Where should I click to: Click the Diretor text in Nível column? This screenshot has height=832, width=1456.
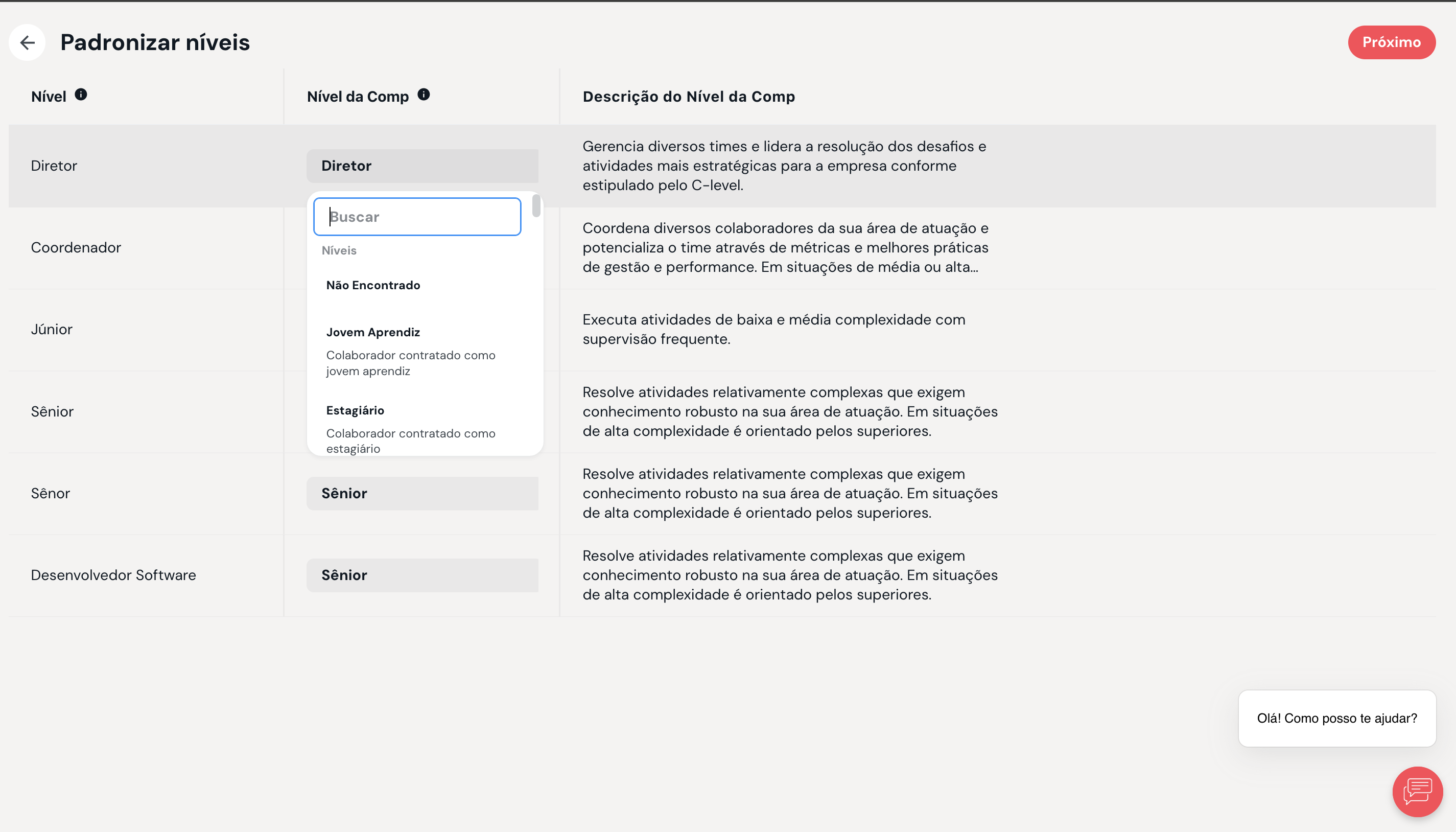(x=54, y=166)
